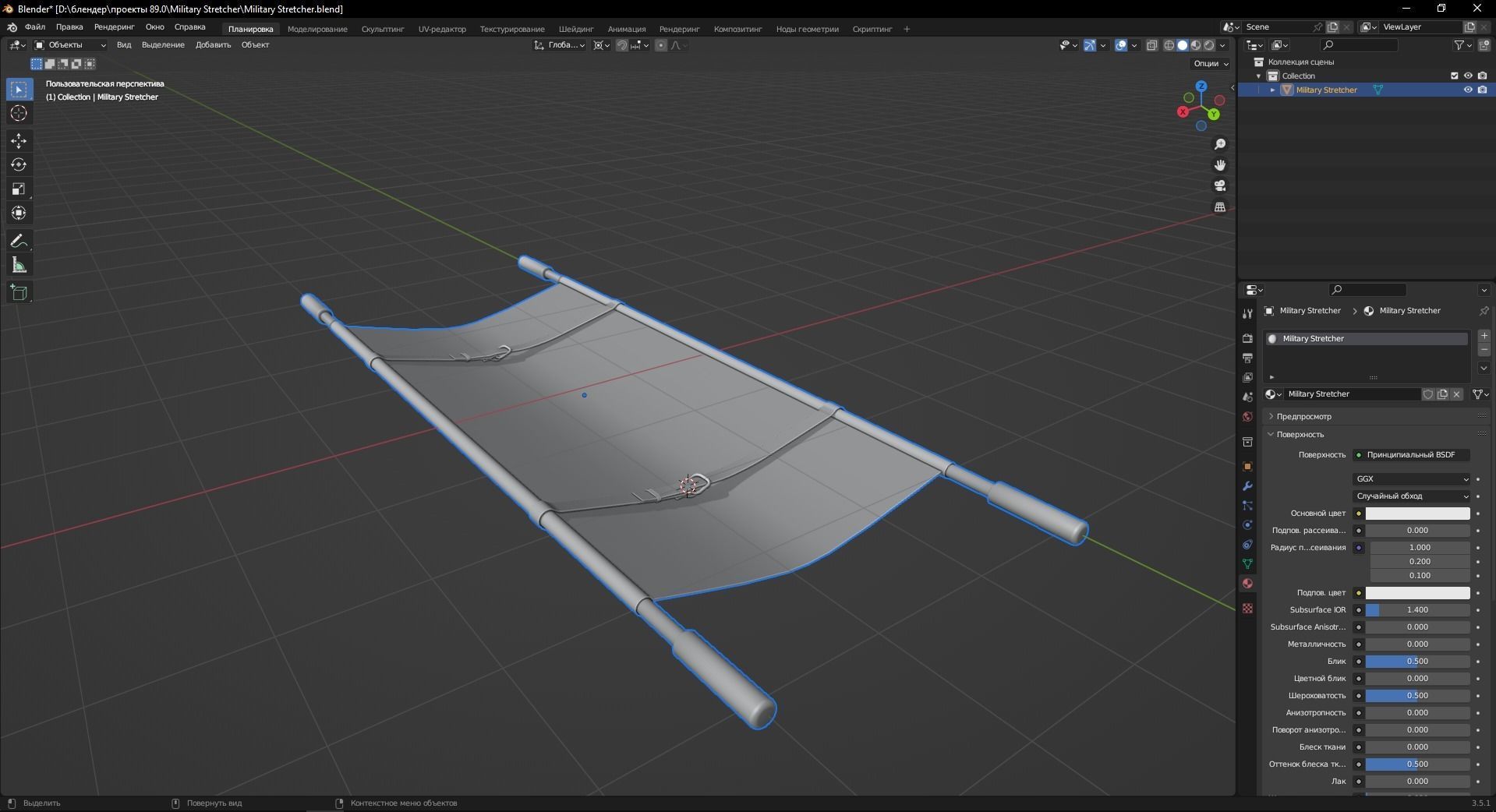Select the Add Cube tool
This screenshot has height=812, width=1496.
click(x=19, y=293)
